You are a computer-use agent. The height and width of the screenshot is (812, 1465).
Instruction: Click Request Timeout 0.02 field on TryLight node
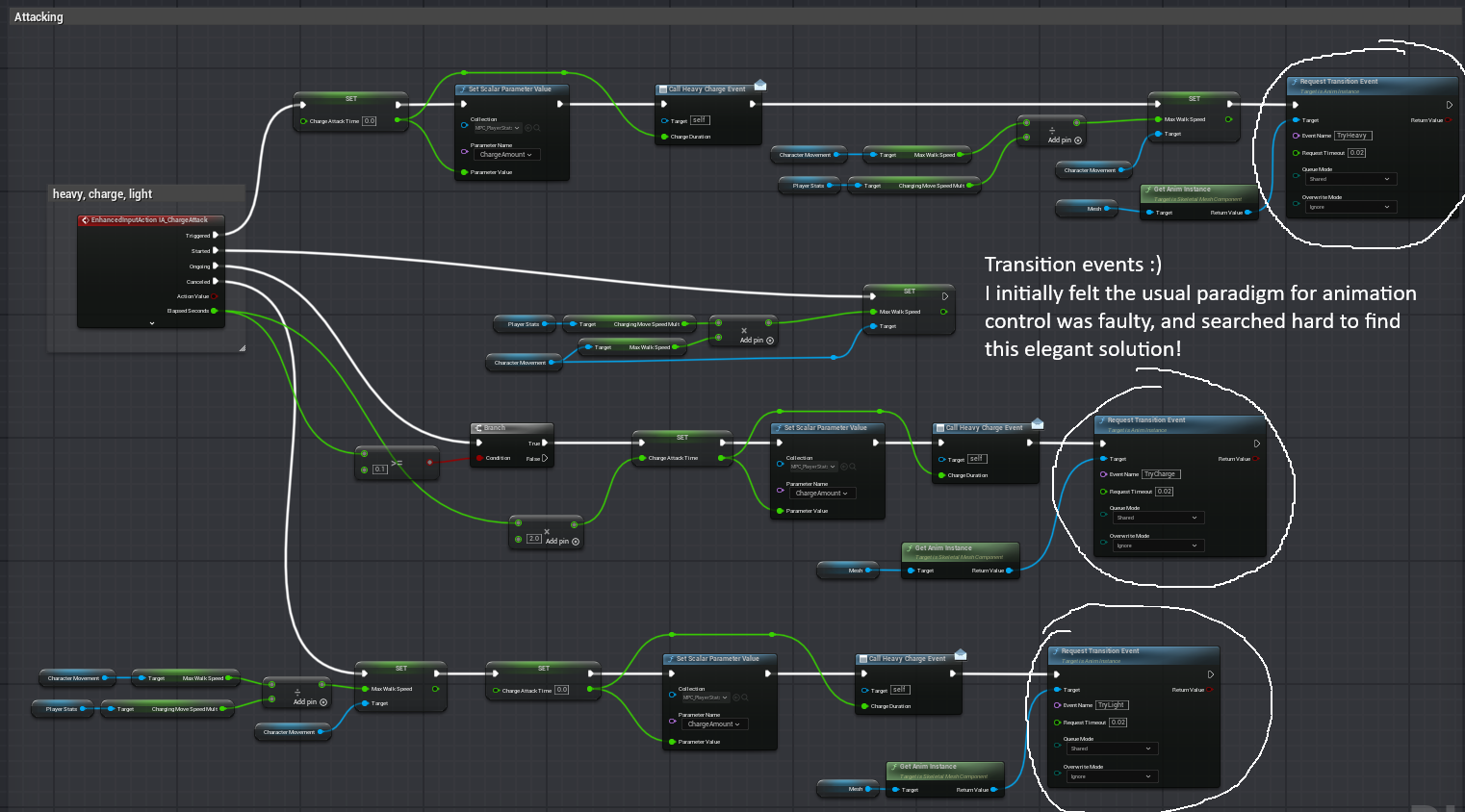[x=1118, y=723]
